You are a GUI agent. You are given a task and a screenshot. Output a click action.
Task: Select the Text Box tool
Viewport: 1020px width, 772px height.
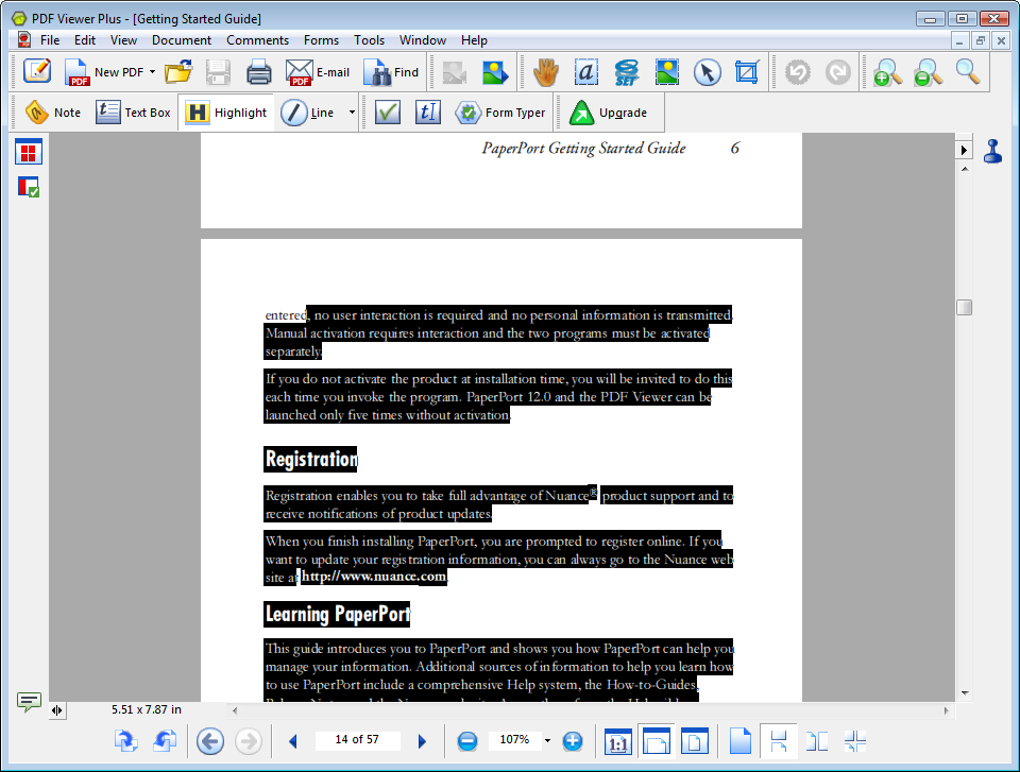pyautogui.click(x=133, y=113)
